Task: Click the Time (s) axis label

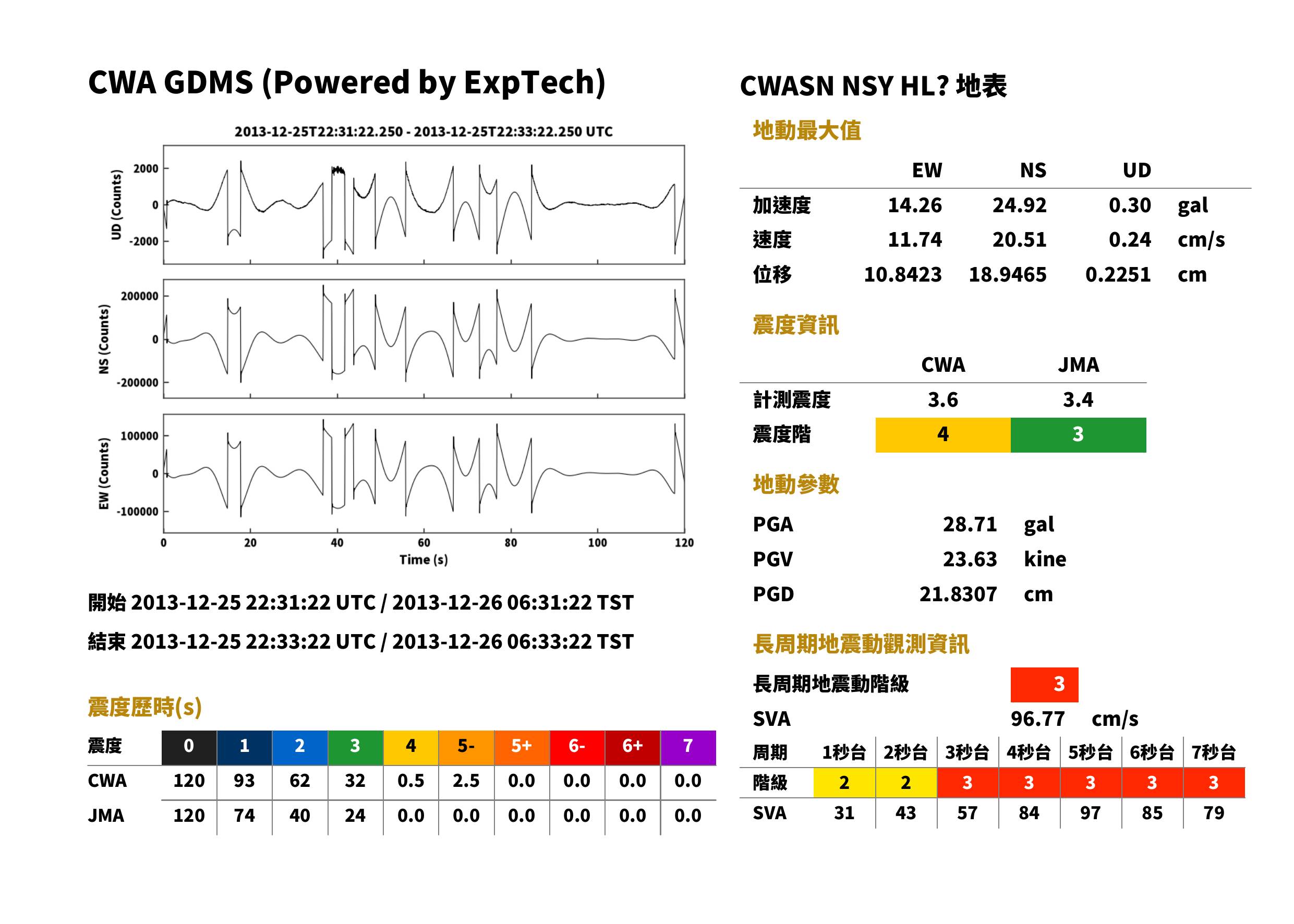Action: tap(424, 560)
